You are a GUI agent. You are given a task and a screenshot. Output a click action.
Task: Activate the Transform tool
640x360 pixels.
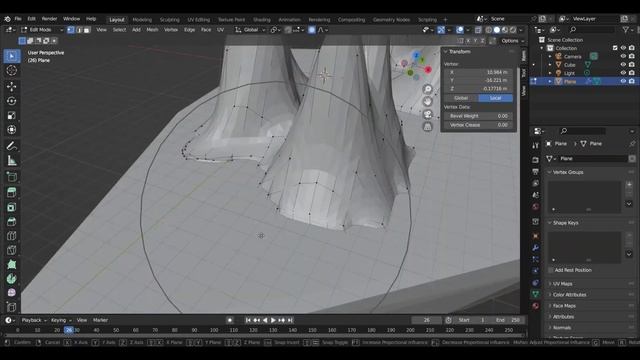12,130
